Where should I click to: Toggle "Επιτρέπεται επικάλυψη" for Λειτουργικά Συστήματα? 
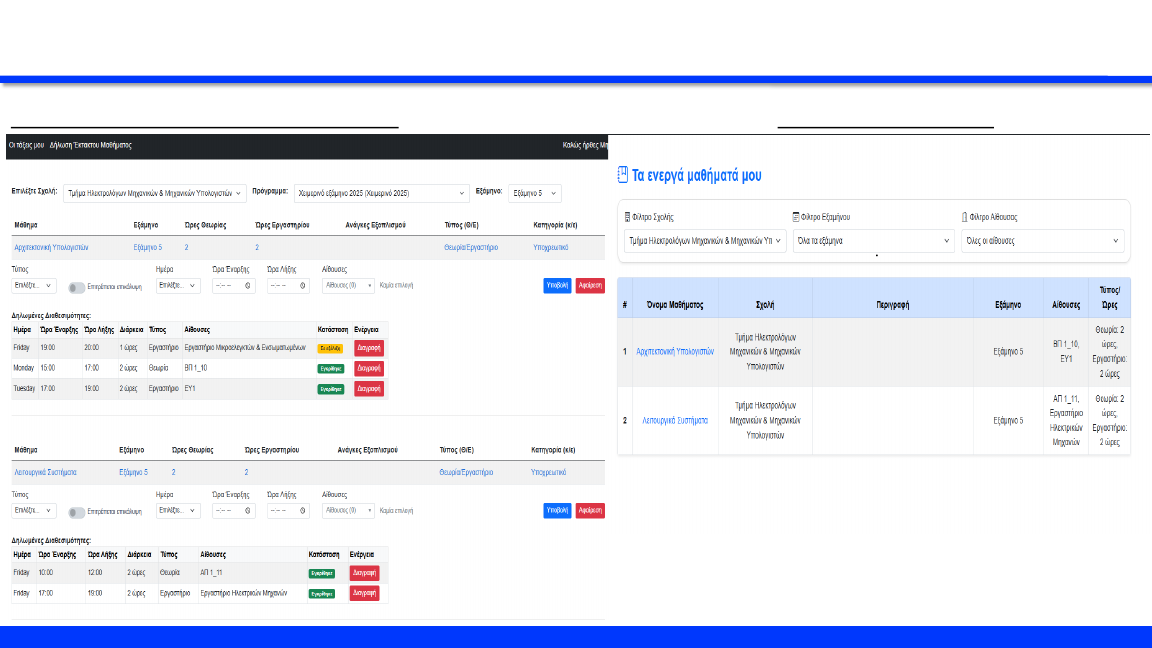pos(77,512)
